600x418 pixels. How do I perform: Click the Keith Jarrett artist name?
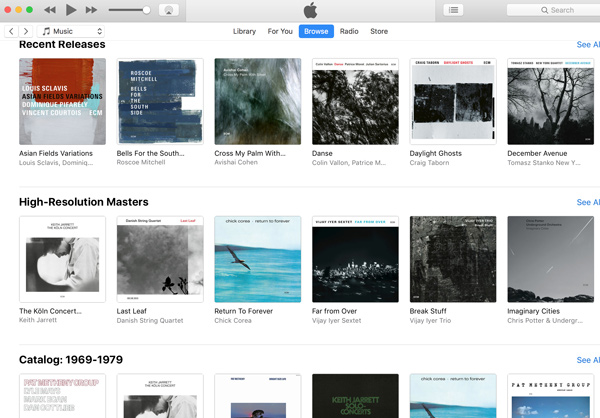pos(38,320)
